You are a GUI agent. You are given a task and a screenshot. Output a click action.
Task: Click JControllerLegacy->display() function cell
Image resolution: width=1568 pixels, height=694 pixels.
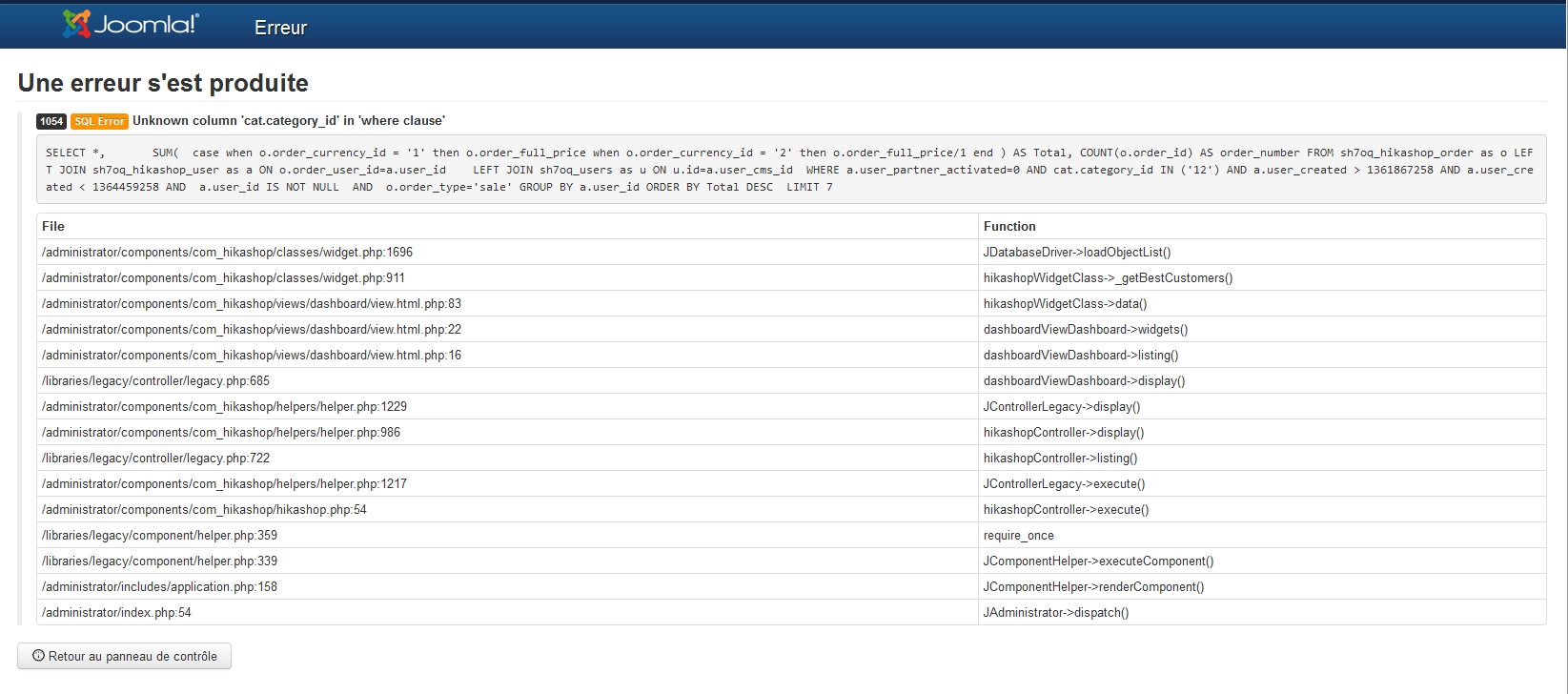(x=1262, y=406)
